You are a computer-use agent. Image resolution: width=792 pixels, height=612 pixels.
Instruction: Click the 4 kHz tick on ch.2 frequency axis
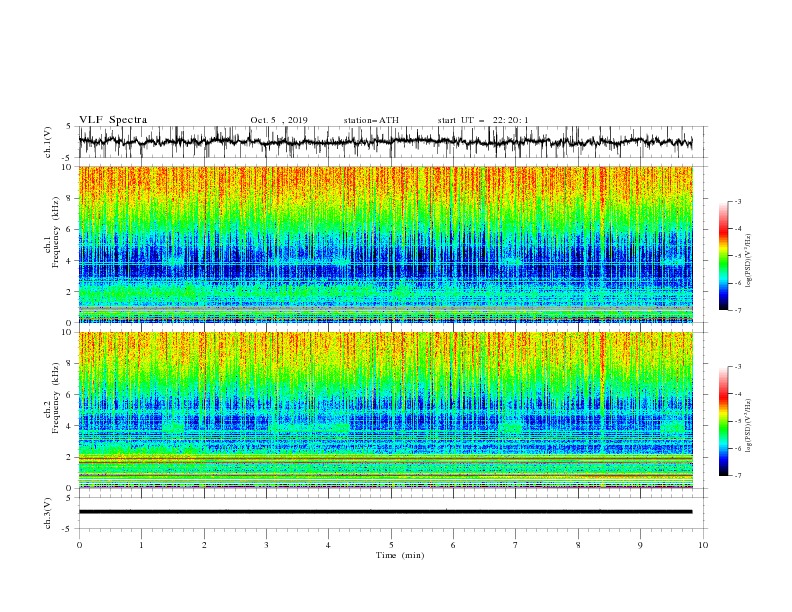[70, 426]
